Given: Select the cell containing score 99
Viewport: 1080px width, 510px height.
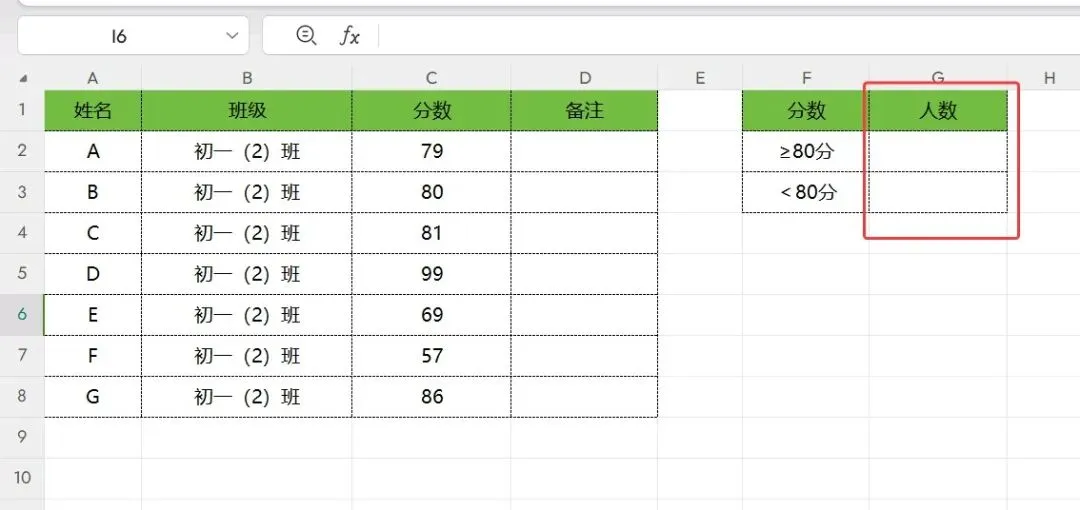Looking at the screenshot, I should click(x=431, y=274).
